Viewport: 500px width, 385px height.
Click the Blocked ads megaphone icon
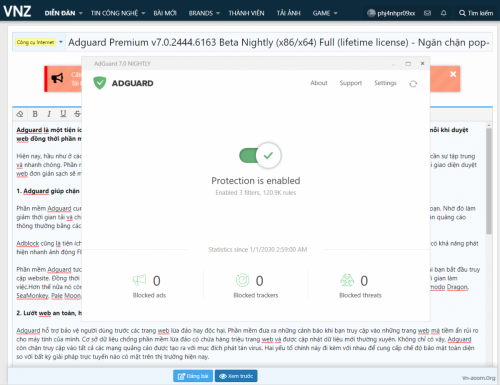[x=139, y=280]
